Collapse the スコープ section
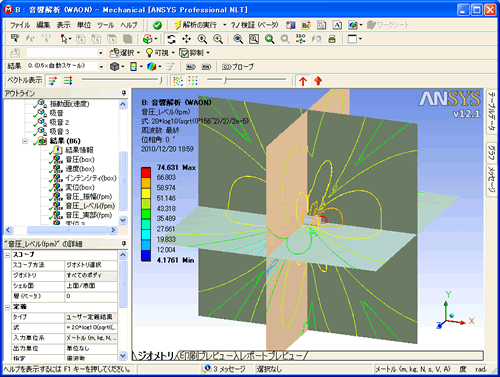The image size is (500, 377). (x=7, y=255)
